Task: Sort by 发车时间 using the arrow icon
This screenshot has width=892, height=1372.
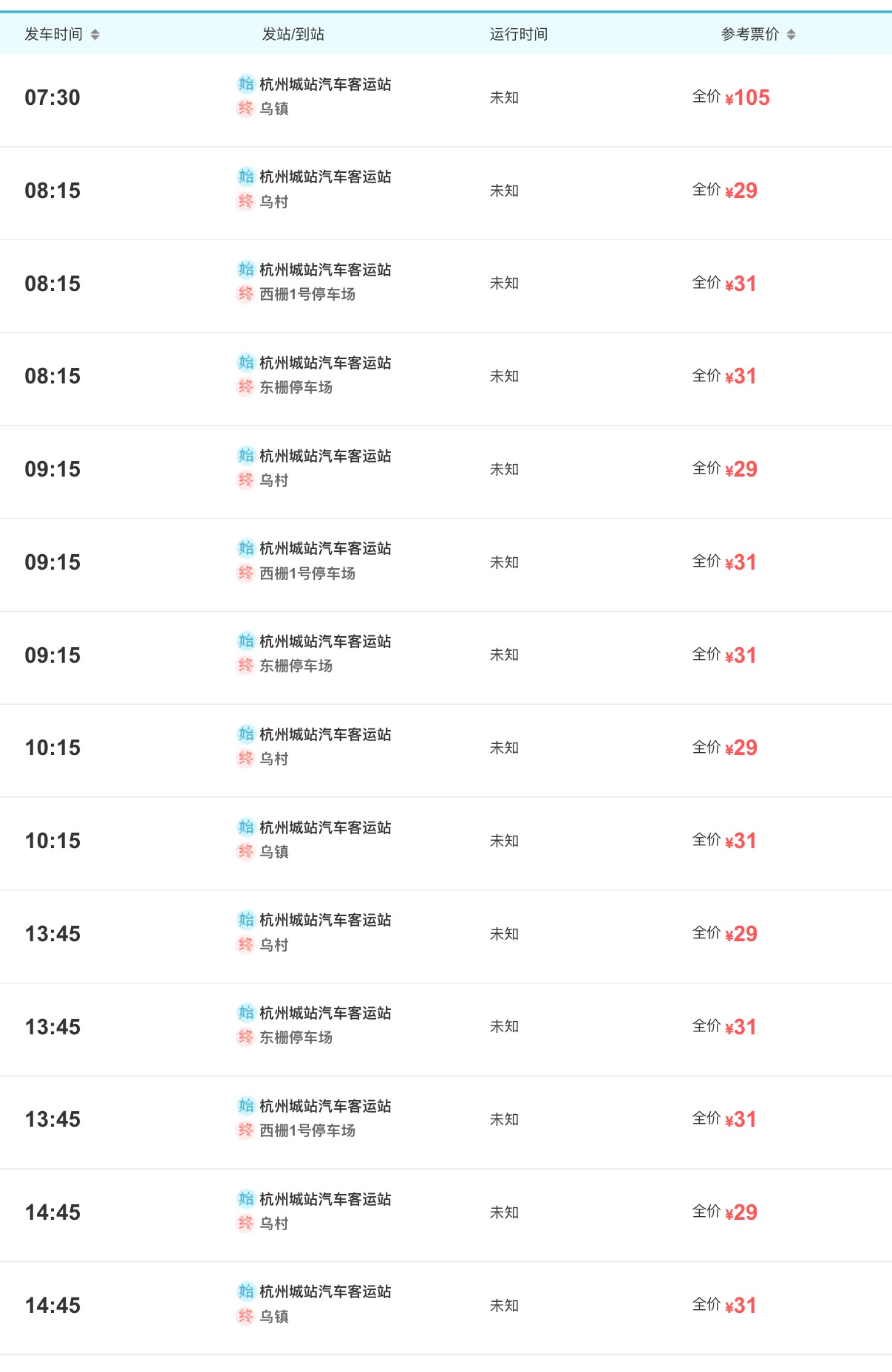Action: pos(95,35)
